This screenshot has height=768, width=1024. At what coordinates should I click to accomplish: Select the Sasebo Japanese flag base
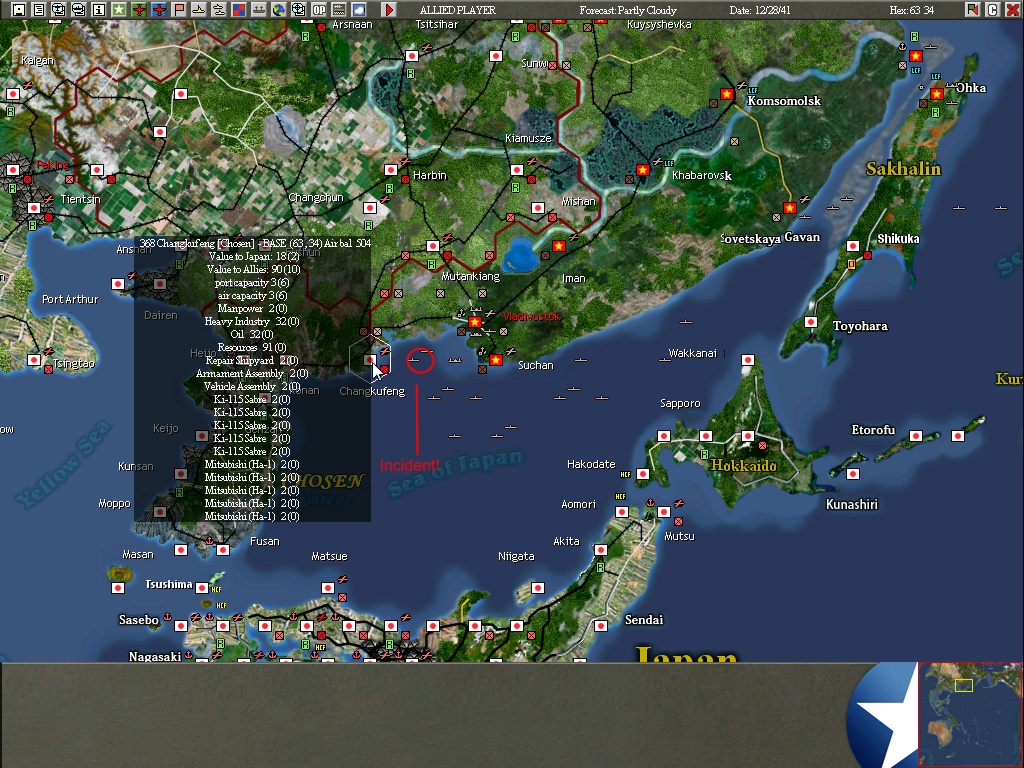click(x=181, y=626)
